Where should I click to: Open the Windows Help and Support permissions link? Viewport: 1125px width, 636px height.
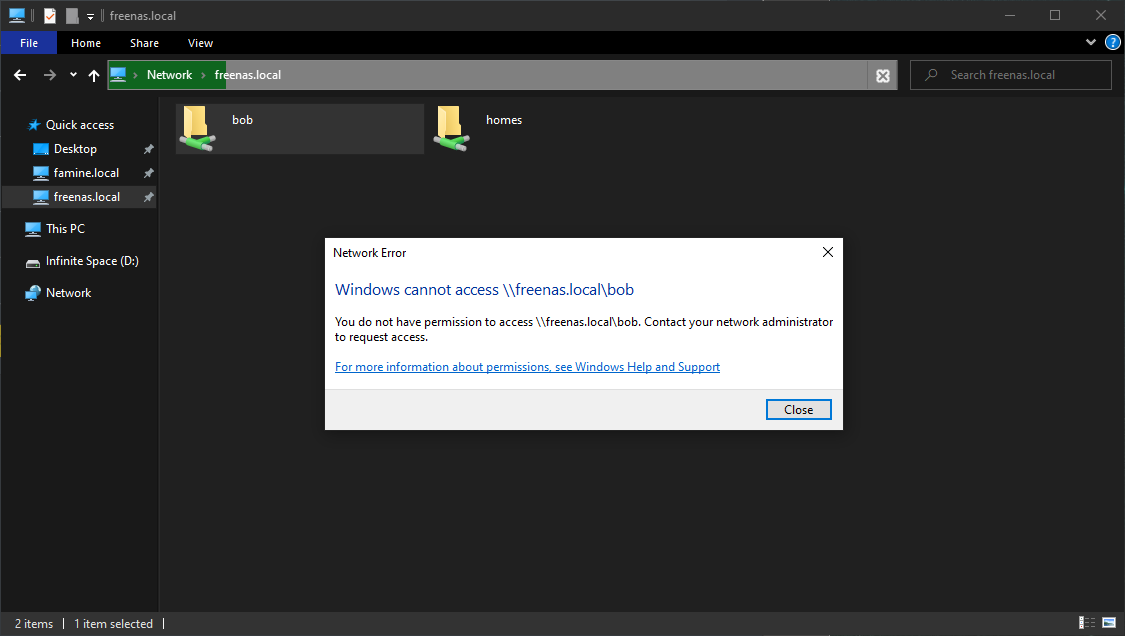[527, 367]
